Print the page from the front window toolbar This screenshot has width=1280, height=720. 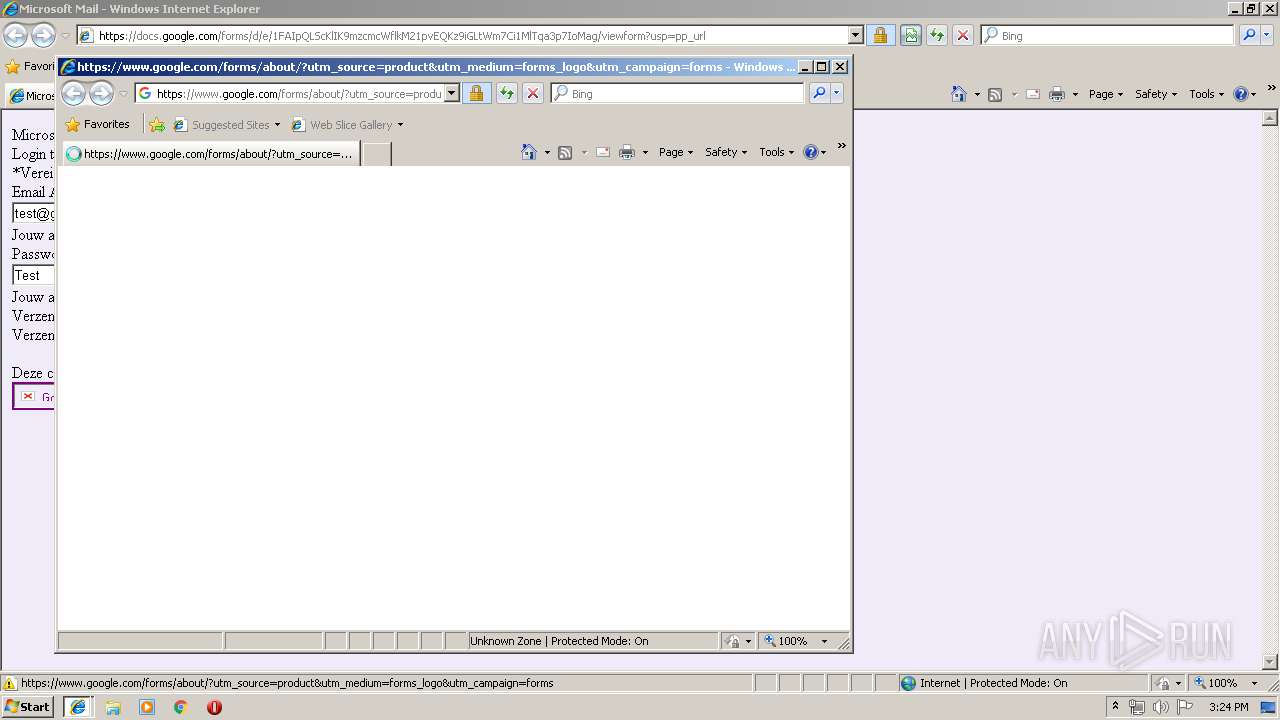click(x=627, y=152)
